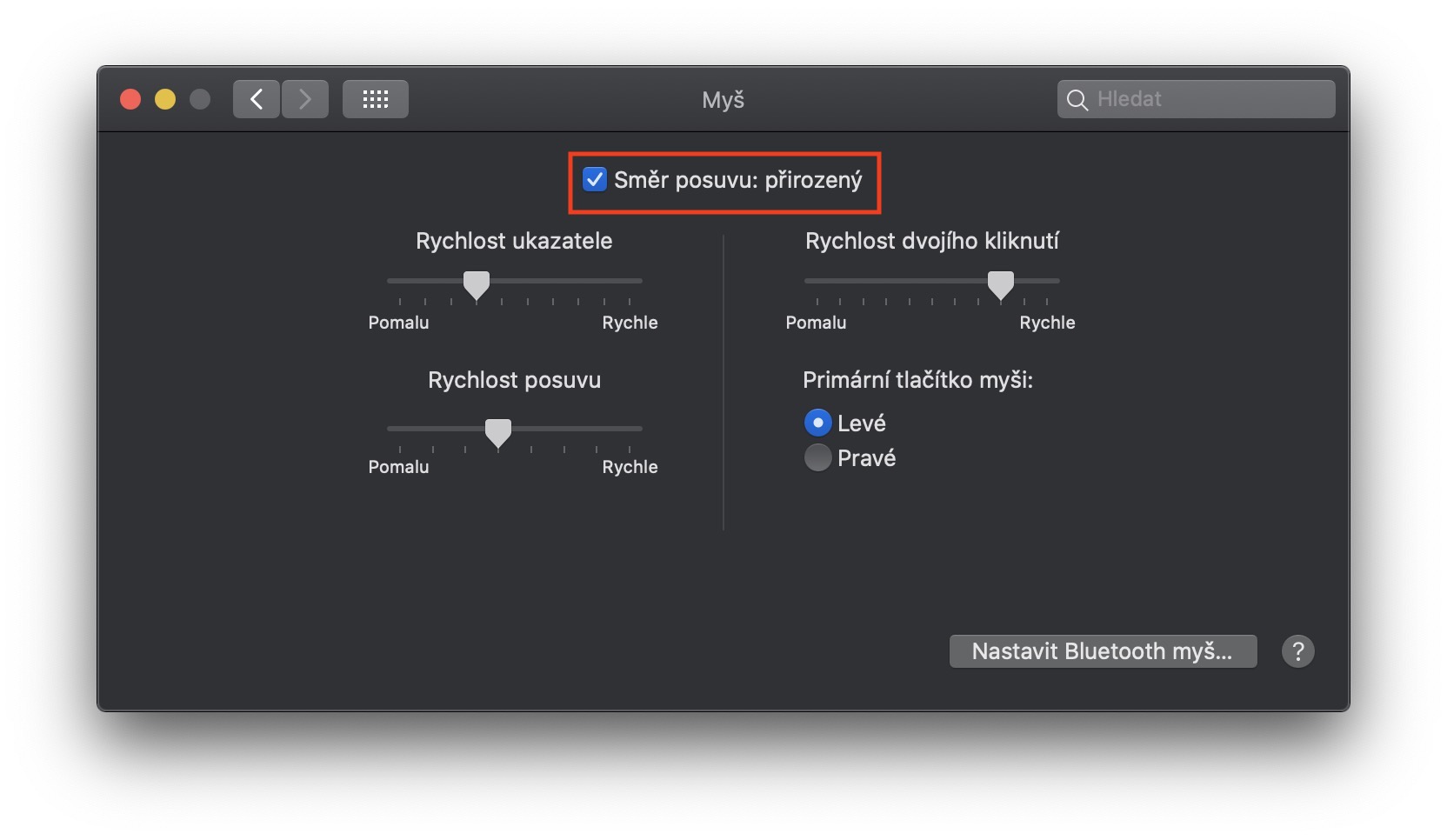
Task: Show all preferences grid icon
Action: point(376,99)
